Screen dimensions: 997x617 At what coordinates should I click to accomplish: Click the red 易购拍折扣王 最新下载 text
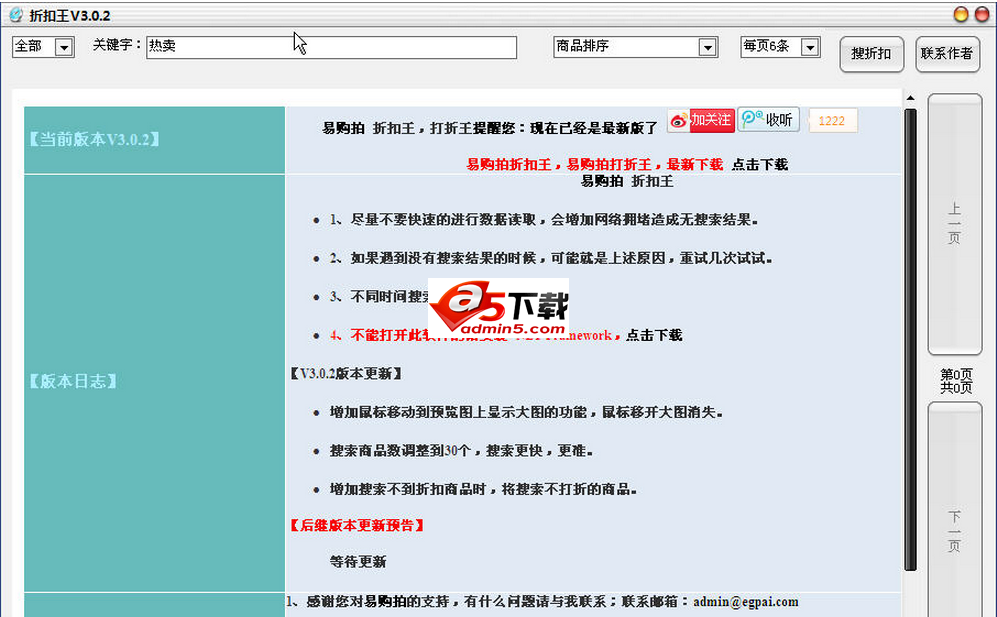click(595, 165)
